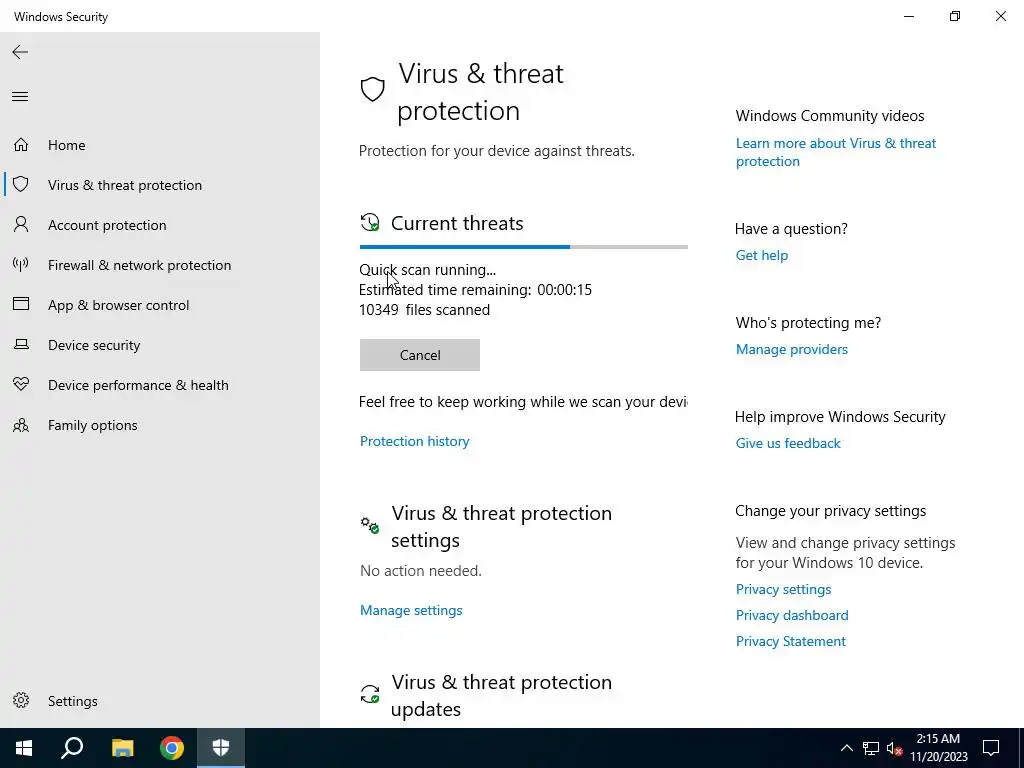The width and height of the screenshot is (1024, 768).
Task: Click the back arrow icon
Action: [20, 52]
